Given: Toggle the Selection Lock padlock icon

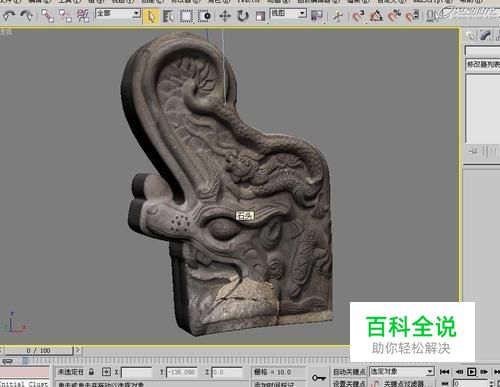Looking at the screenshot, I should click(91, 372).
